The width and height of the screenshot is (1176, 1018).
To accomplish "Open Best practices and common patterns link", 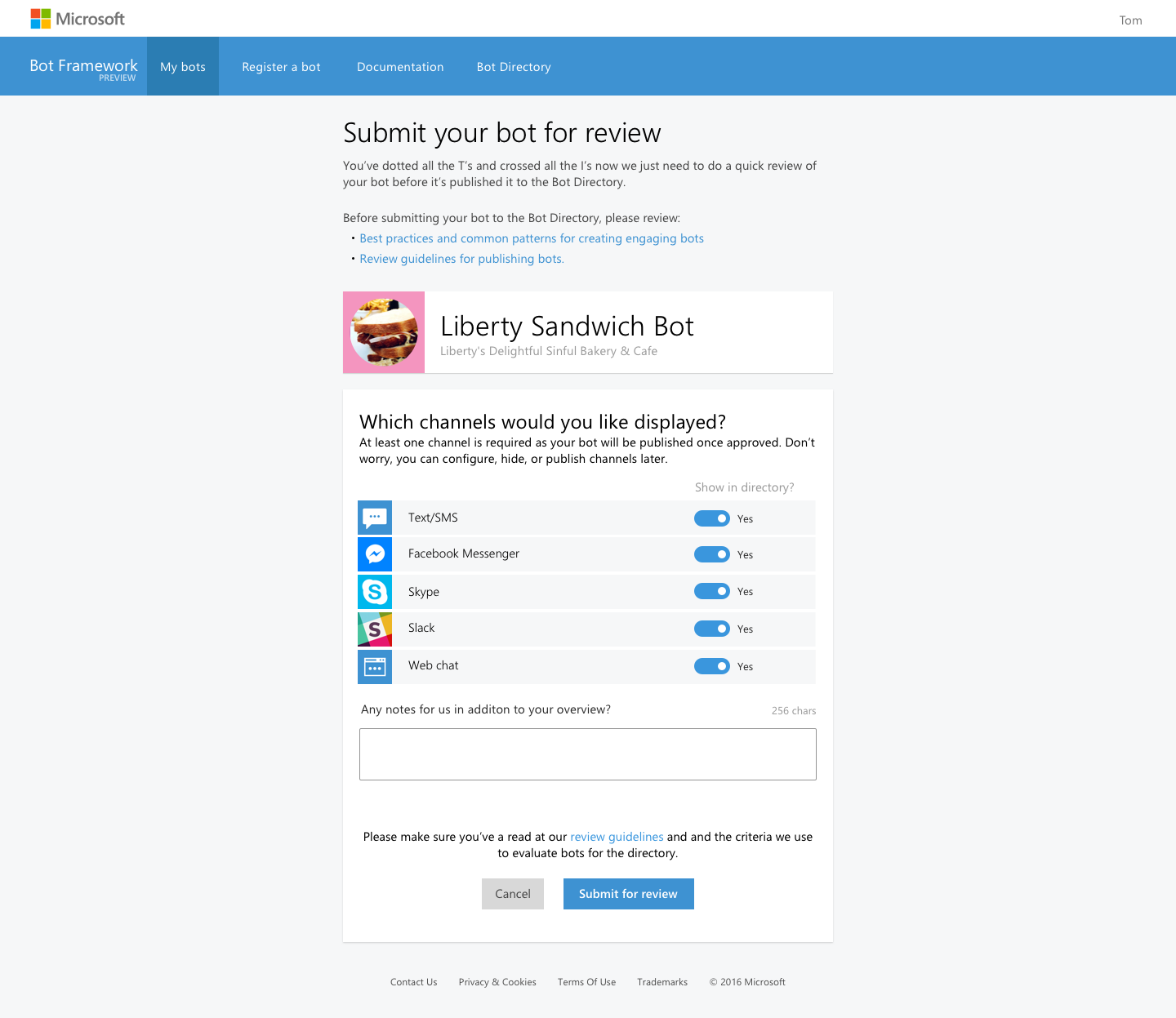I will [532, 238].
